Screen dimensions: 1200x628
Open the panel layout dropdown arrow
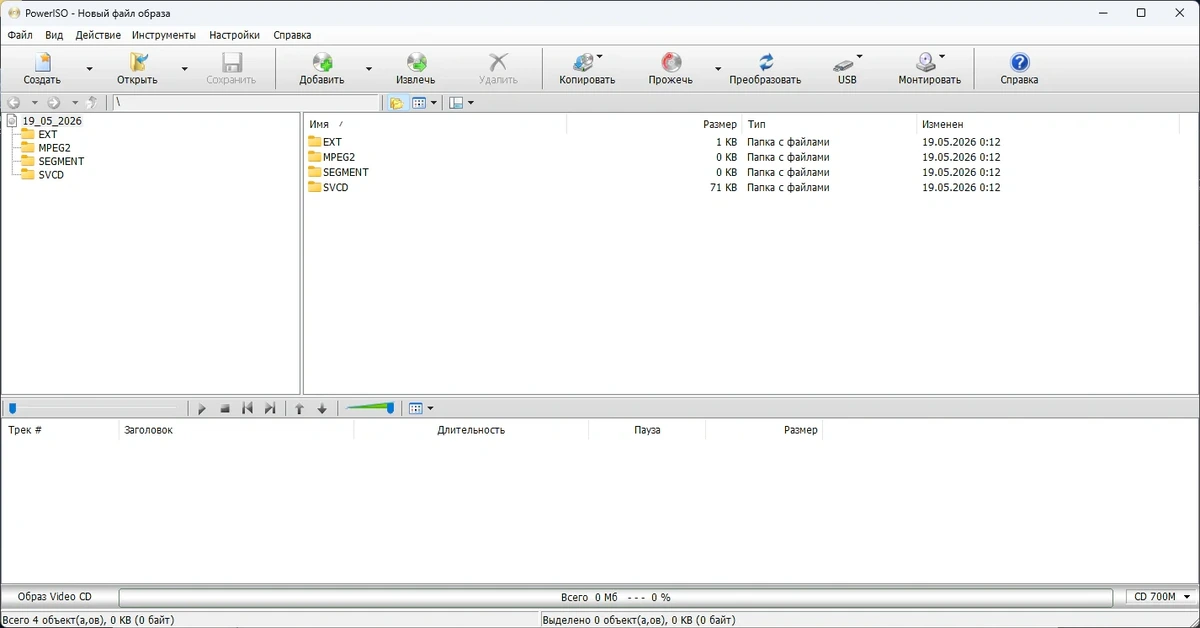(471, 102)
